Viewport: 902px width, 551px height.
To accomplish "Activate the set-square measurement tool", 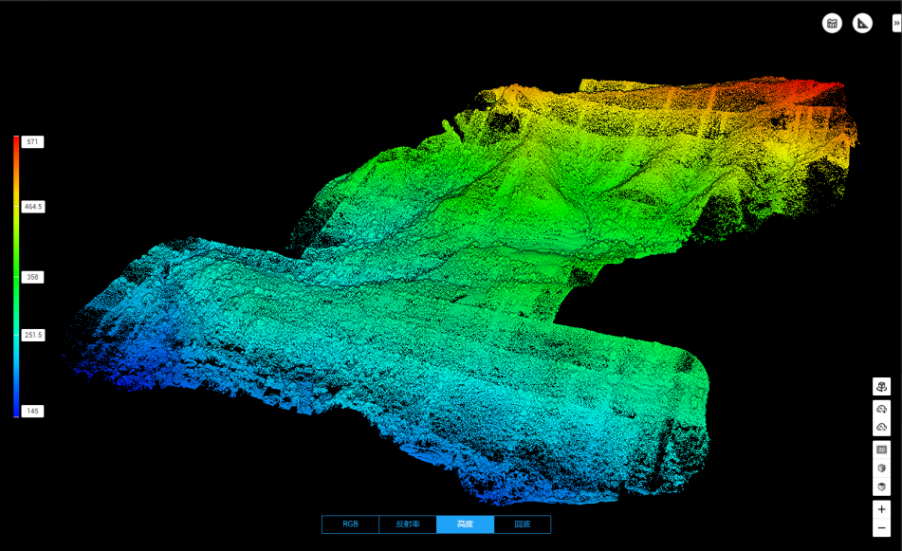I will (x=862, y=23).
